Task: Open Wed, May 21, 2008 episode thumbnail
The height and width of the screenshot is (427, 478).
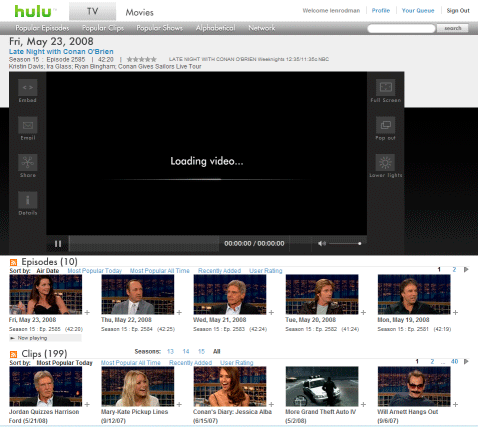Action: 230,295
